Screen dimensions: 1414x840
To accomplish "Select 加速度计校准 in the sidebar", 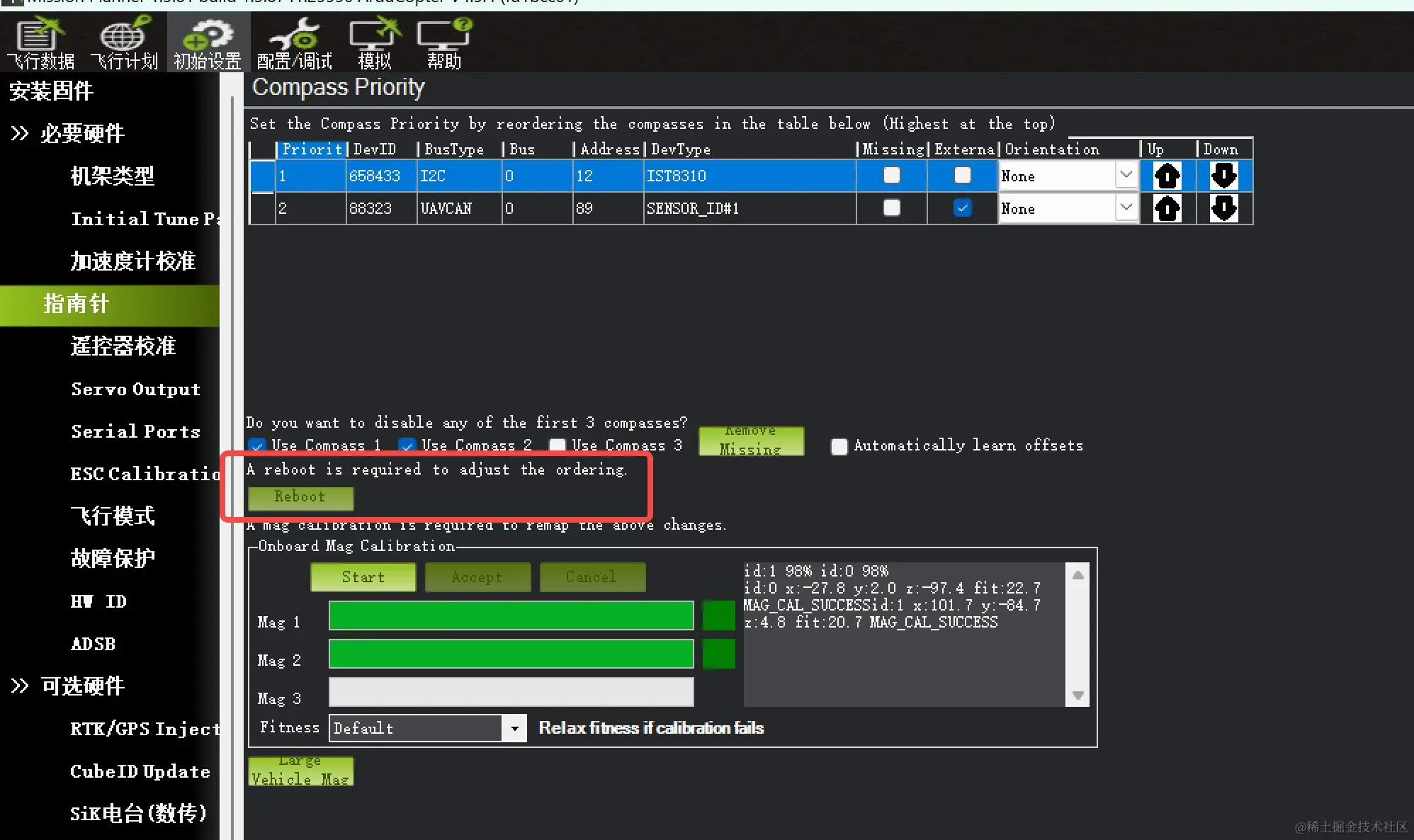I will (x=132, y=261).
